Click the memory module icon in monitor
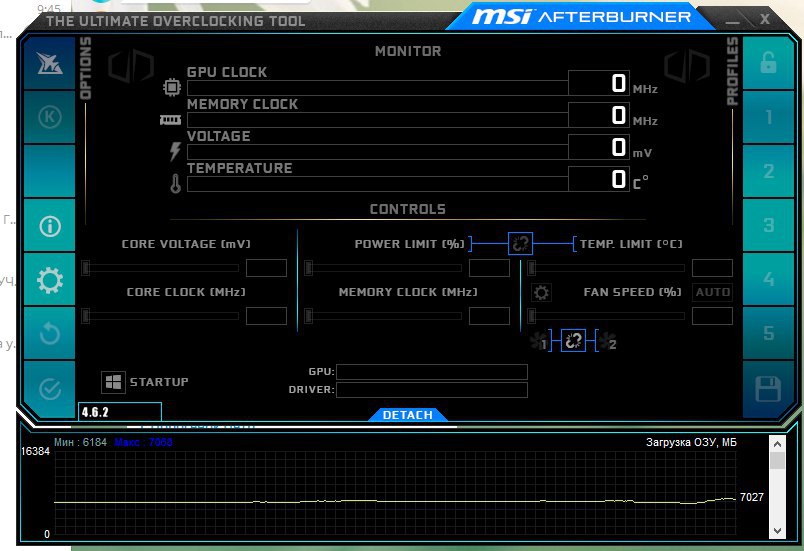 tap(171, 120)
